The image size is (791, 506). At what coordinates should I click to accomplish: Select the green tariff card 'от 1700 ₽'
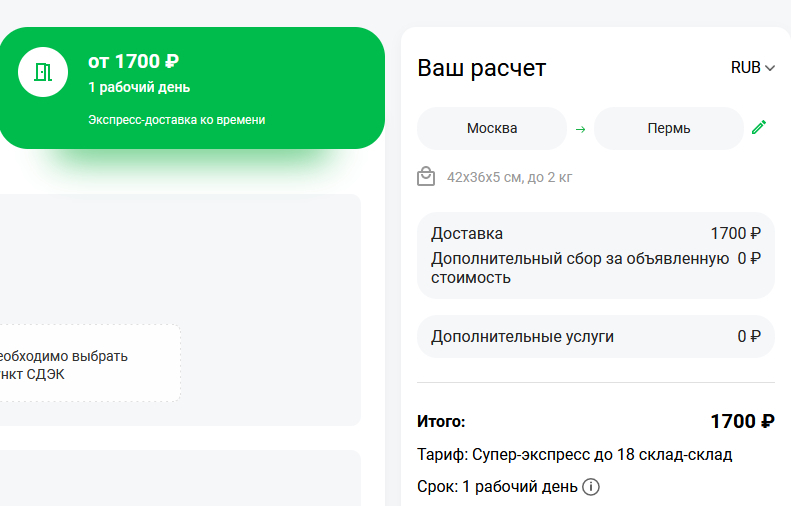point(192,88)
